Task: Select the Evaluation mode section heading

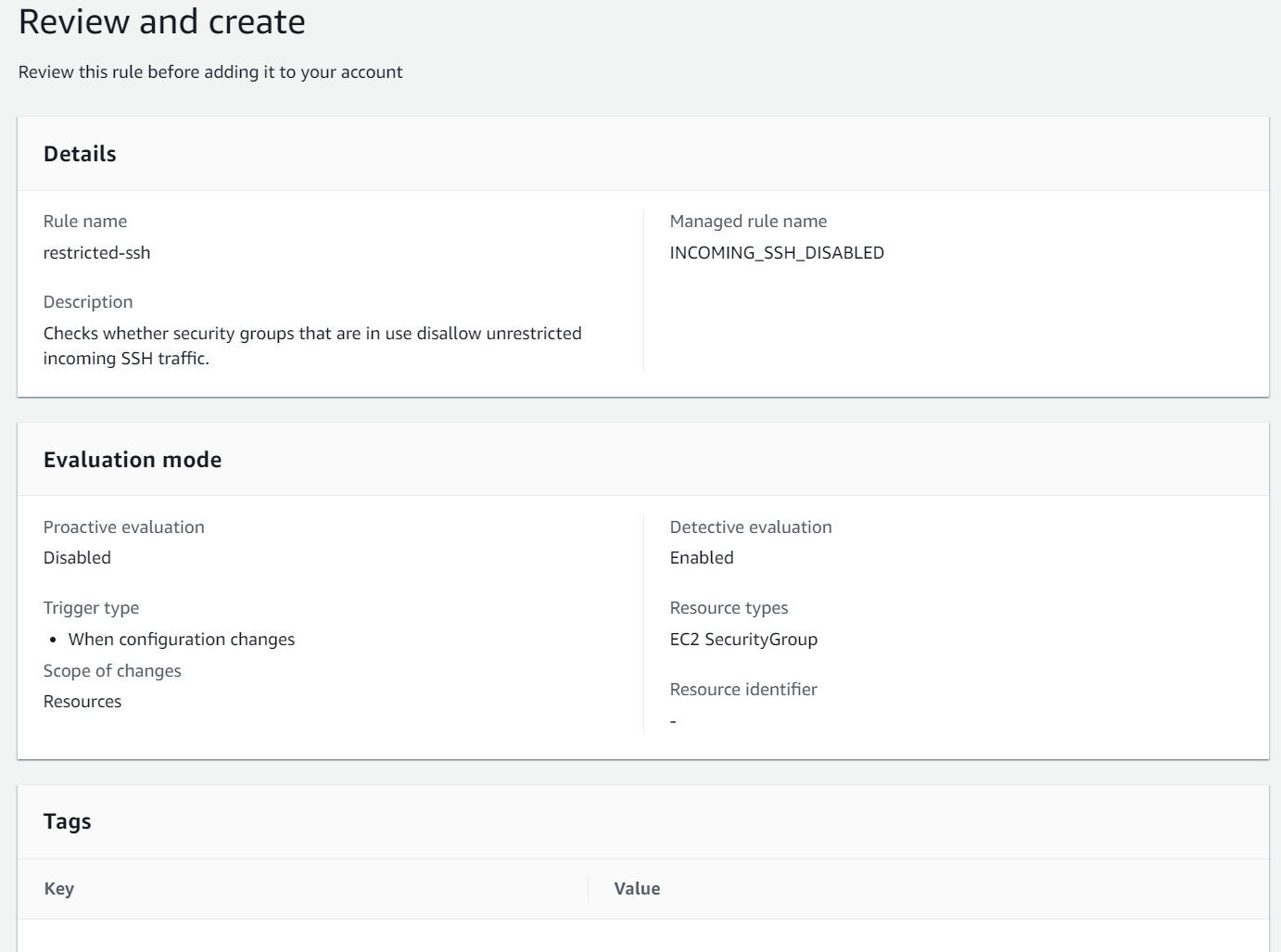Action: coord(133,460)
